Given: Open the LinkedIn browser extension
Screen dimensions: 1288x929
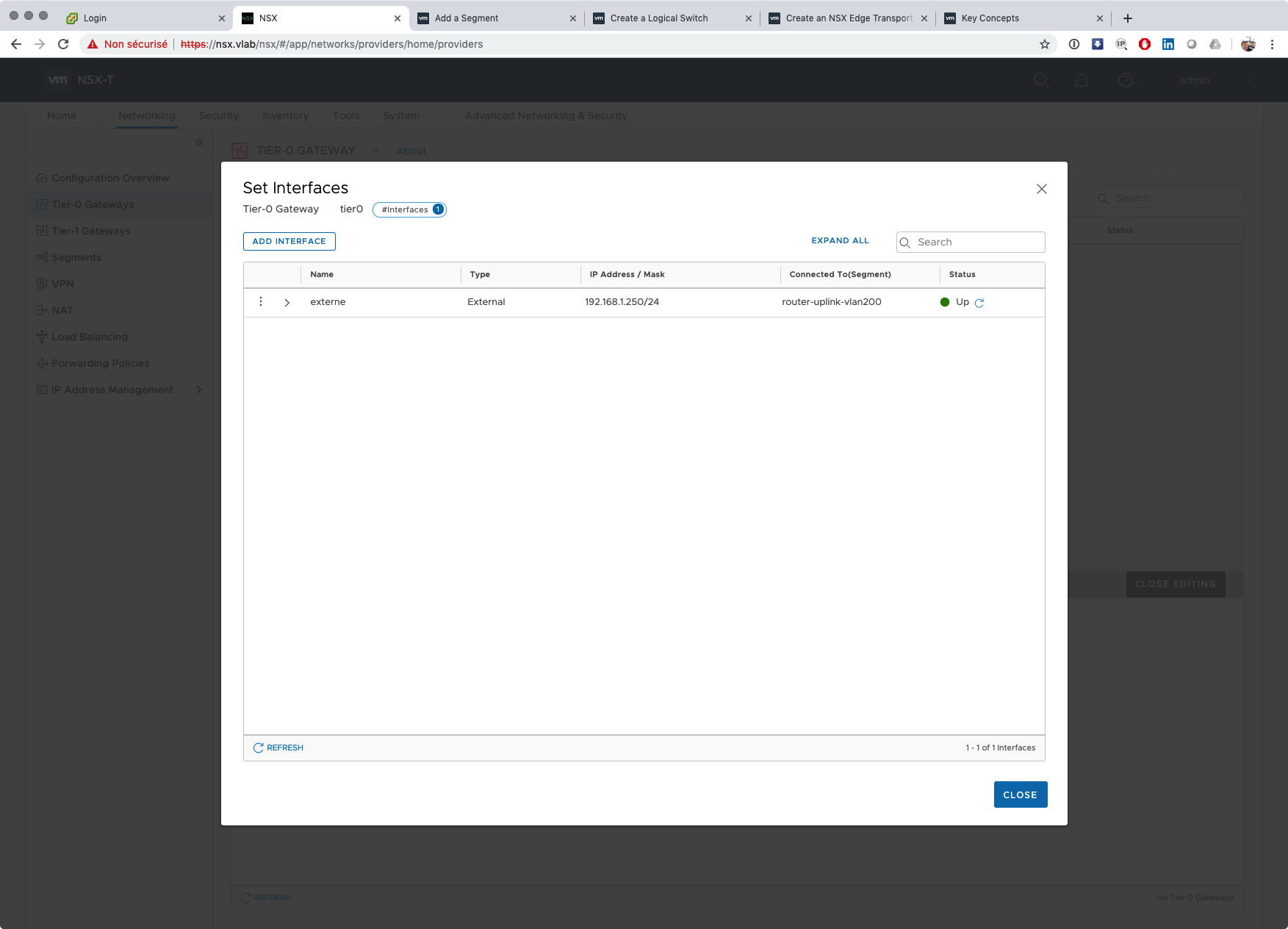Looking at the screenshot, I should pyautogui.click(x=1168, y=44).
